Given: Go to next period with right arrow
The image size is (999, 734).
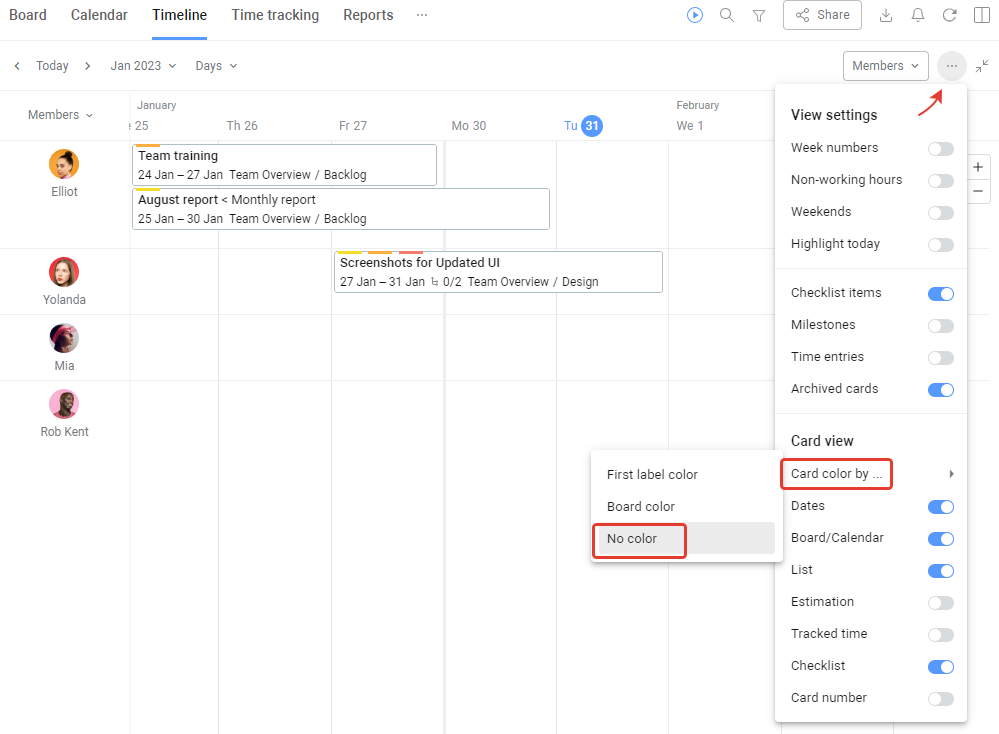Looking at the screenshot, I should [x=87, y=66].
